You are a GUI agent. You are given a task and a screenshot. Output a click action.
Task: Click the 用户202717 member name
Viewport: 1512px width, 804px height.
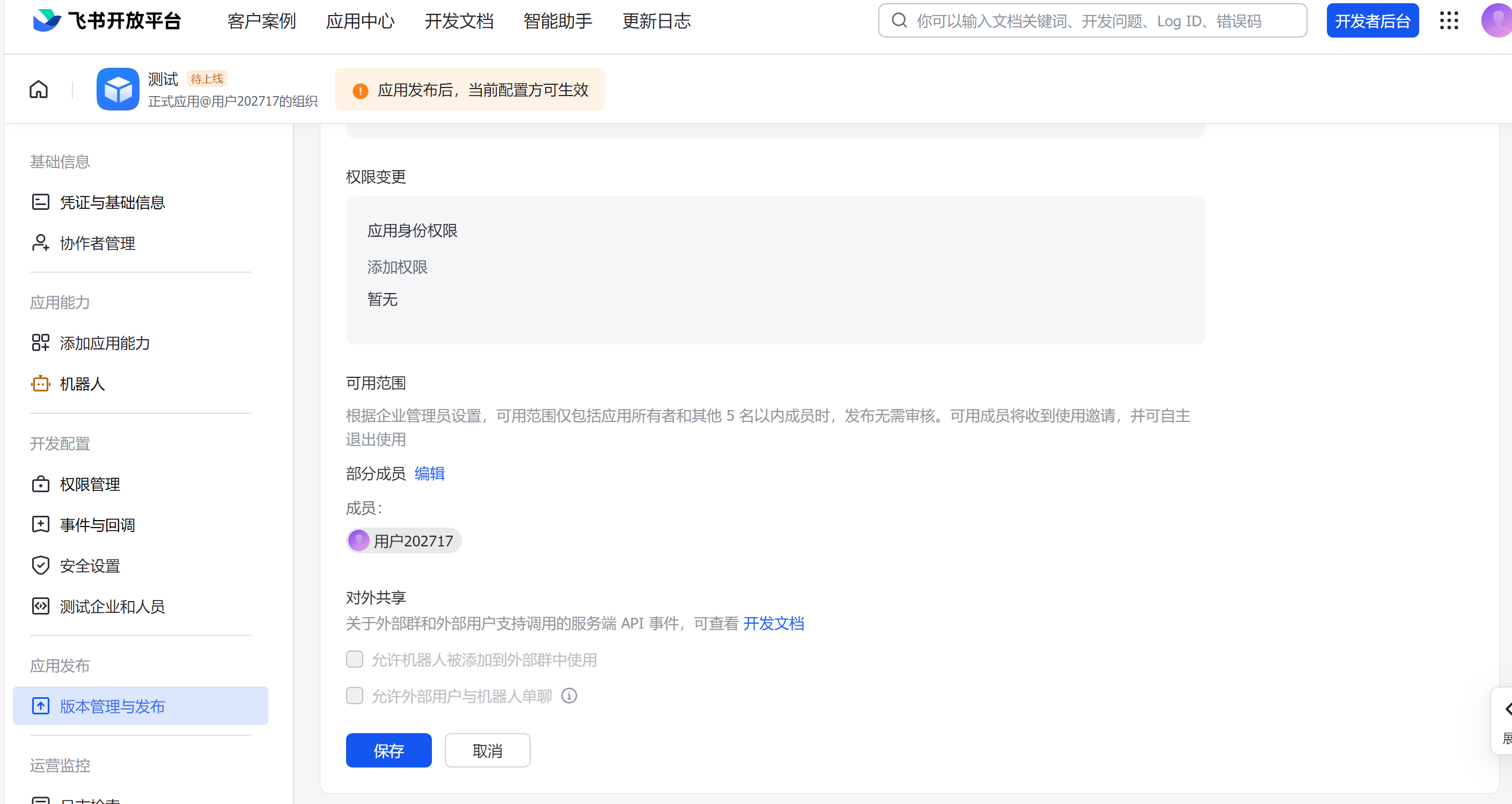coord(413,541)
